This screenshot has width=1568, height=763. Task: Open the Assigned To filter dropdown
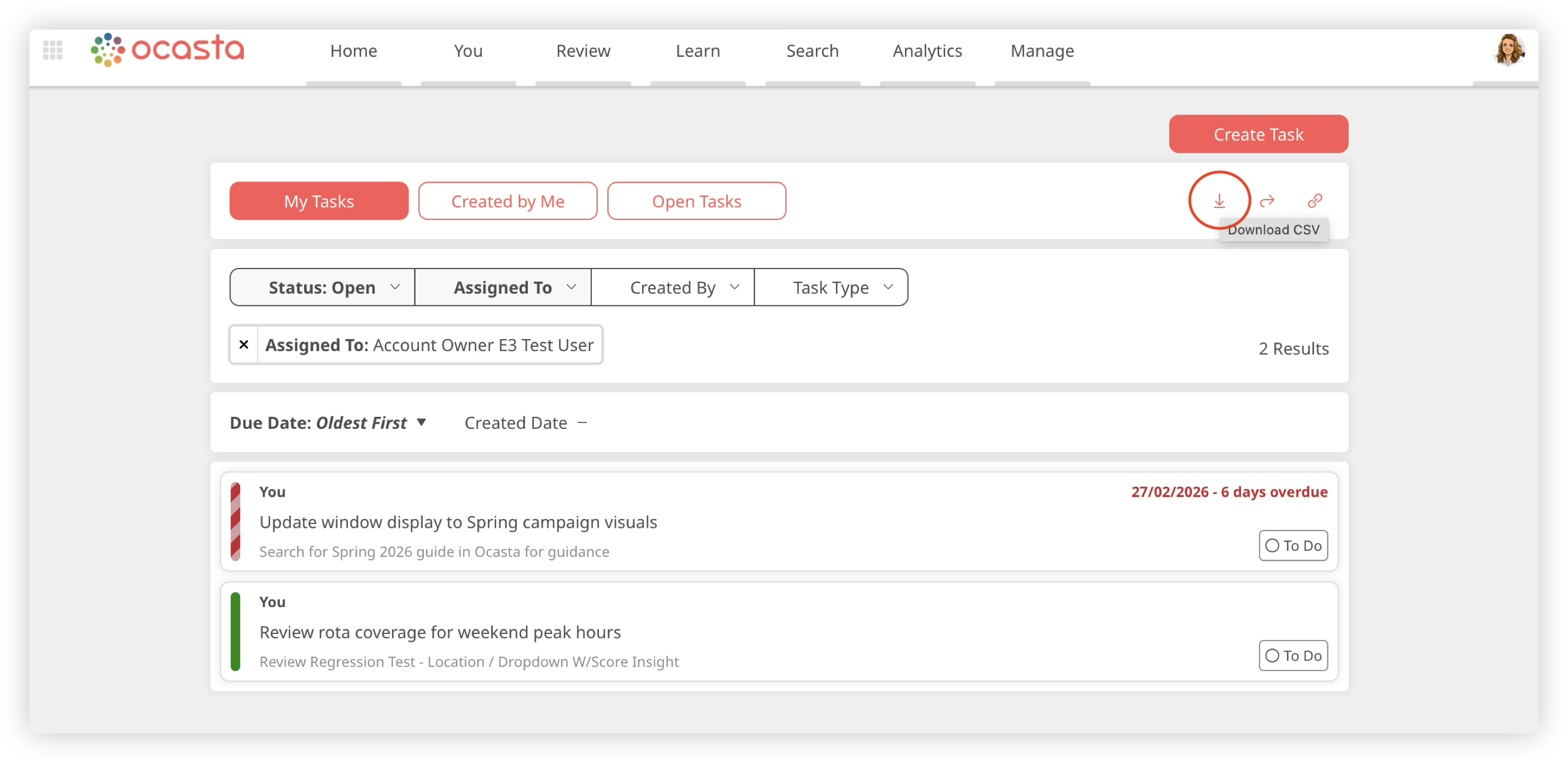point(503,287)
